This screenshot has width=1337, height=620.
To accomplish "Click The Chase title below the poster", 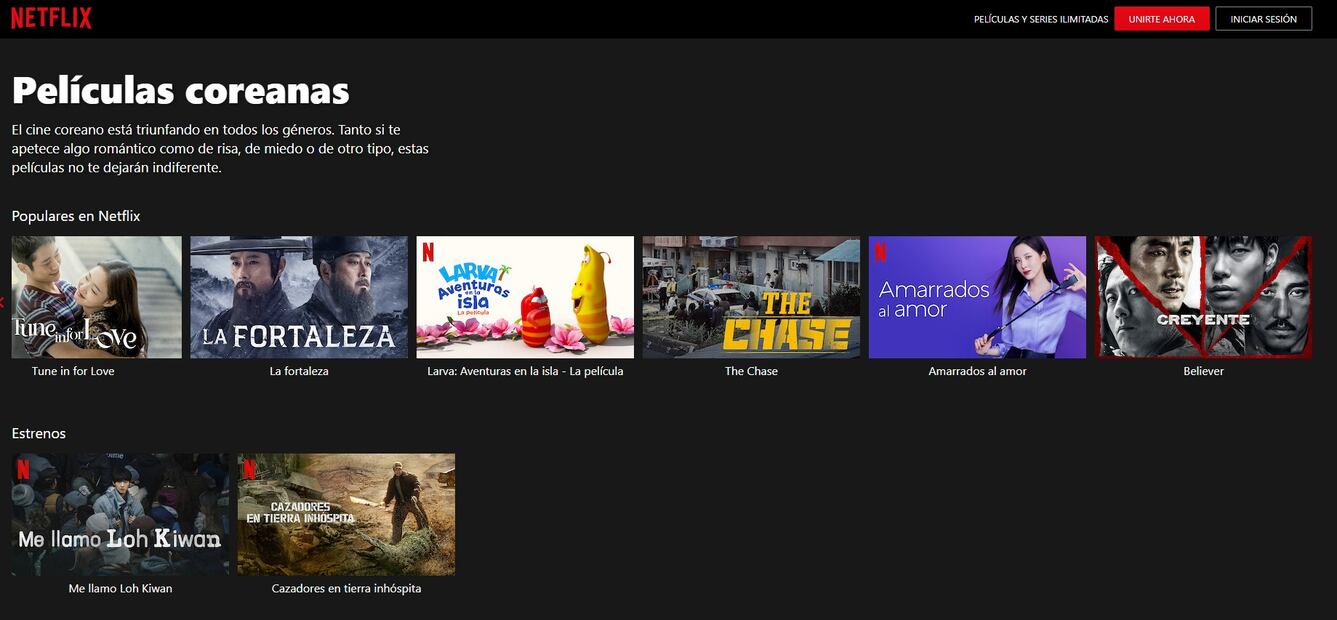I will (751, 371).
